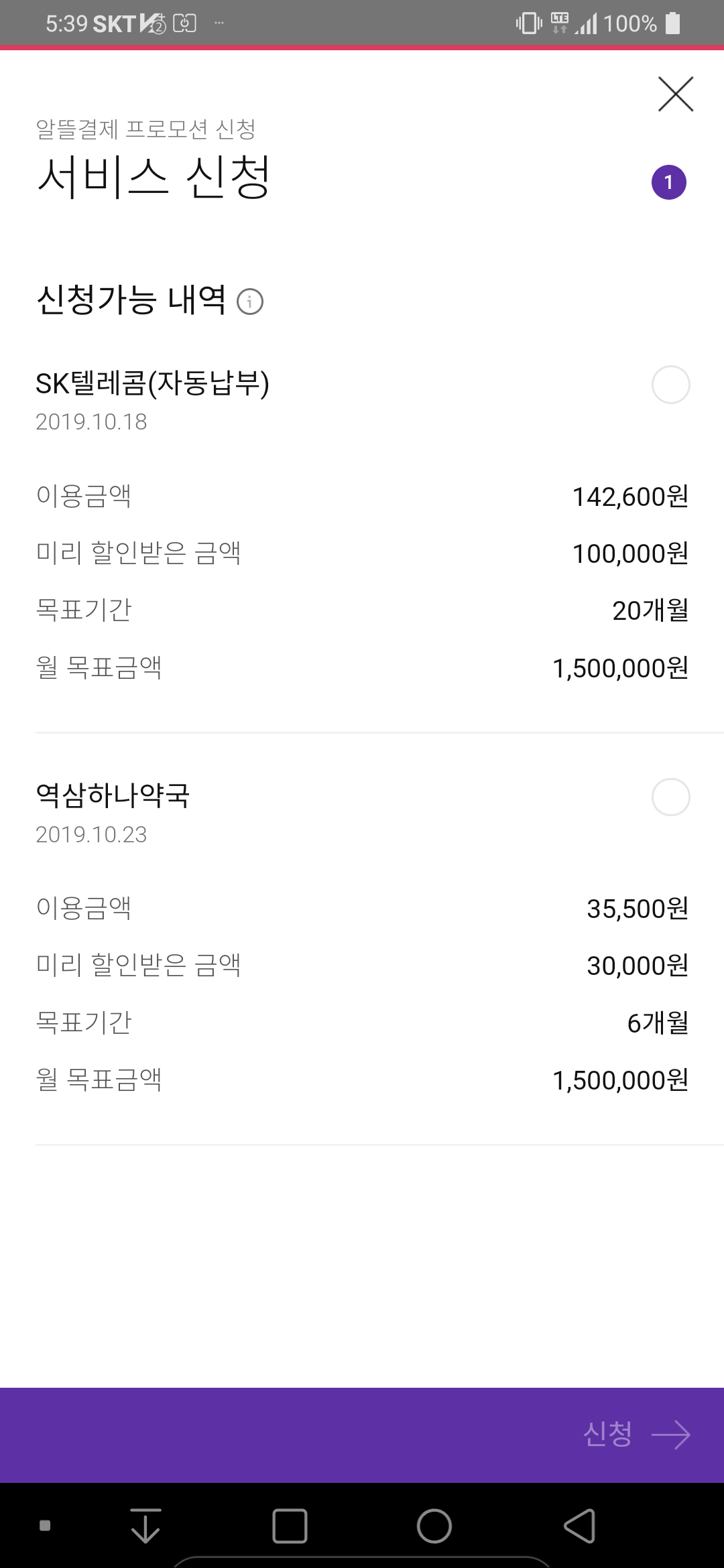724x1568 pixels.
Task: Tap the SK텔레콤(자동납부) item title
Action: tap(152, 384)
